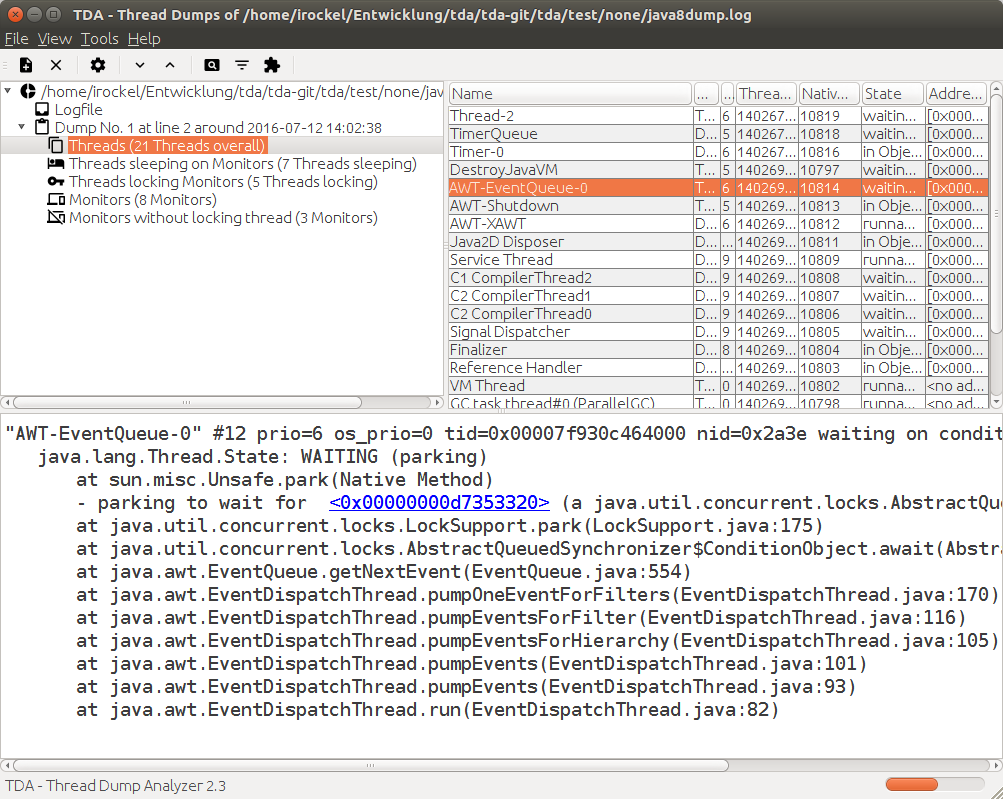The height and width of the screenshot is (799, 1003).
Task: Select the DestroyJavaVM row
Action: [x=718, y=170]
